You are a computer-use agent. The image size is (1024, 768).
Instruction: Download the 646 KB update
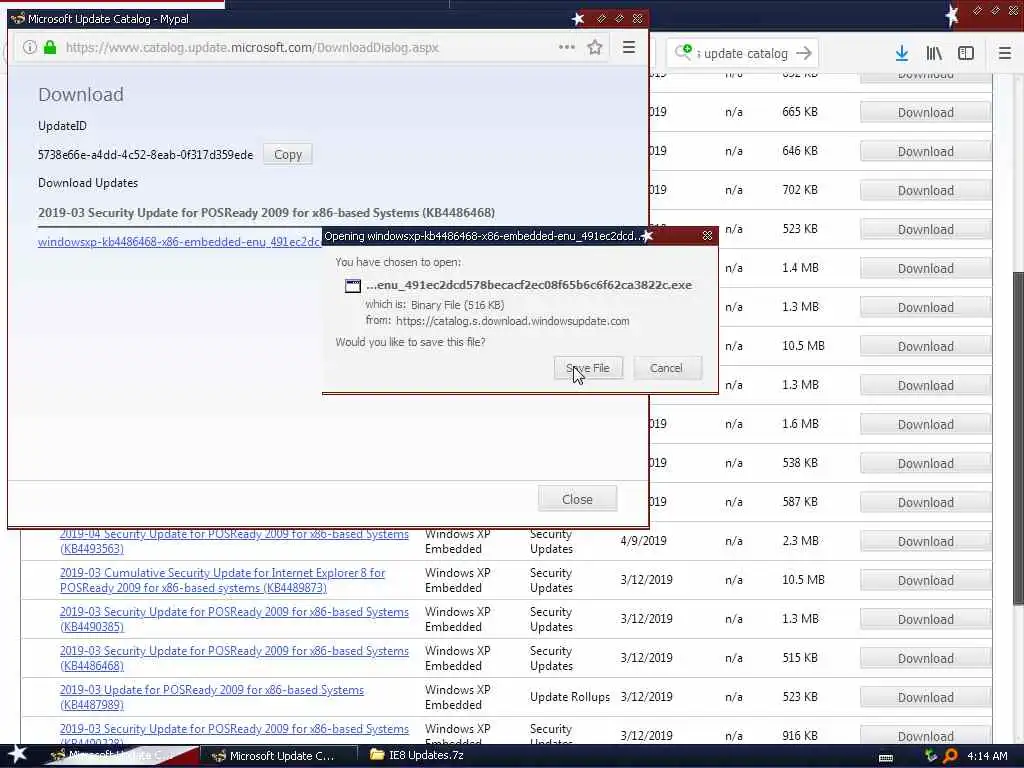[925, 152]
